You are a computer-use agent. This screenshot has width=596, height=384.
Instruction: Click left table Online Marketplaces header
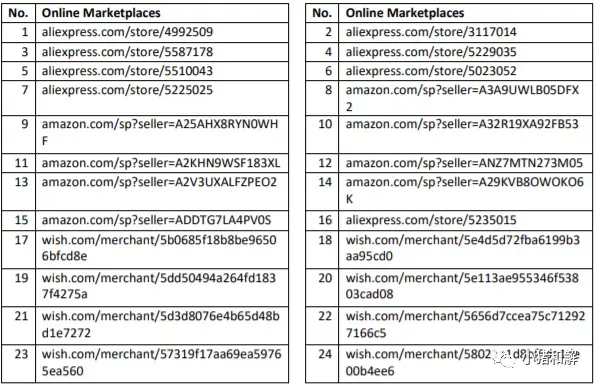coord(101,13)
